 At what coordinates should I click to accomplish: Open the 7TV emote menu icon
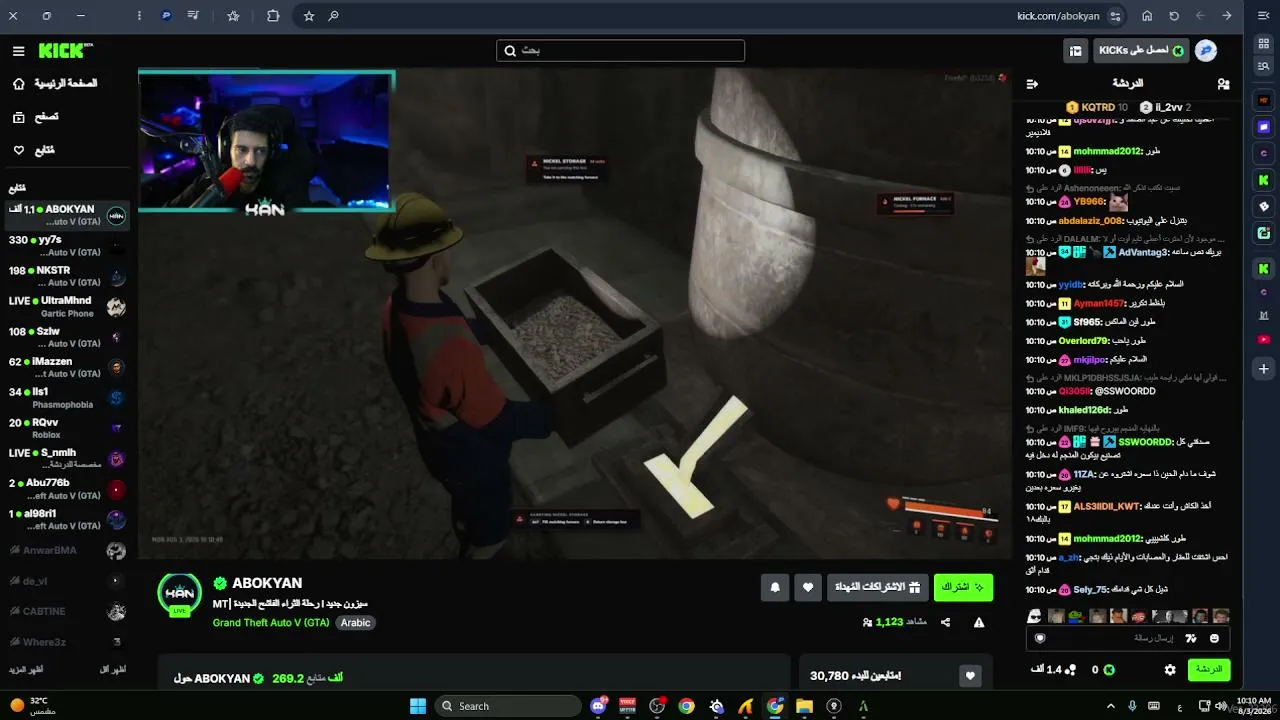click(1191, 638)
